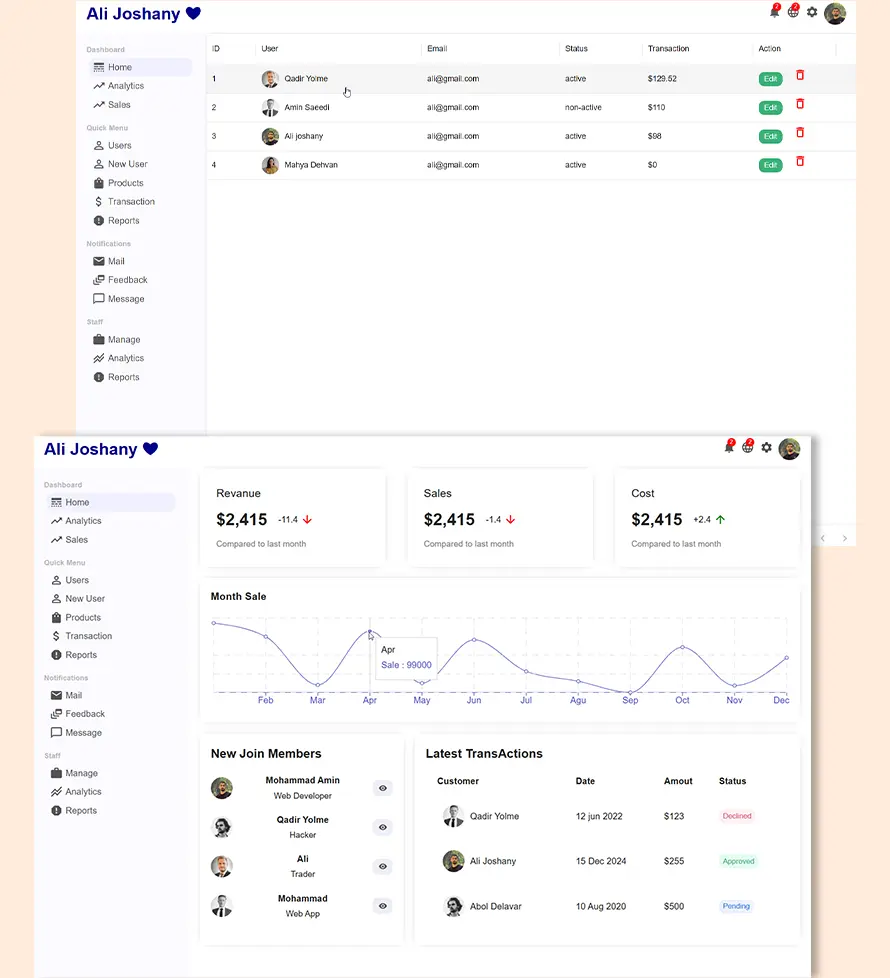890x978 pixels.
Task: Toggle the eye icon beside Ali the Trader
Action: point(382,866)
